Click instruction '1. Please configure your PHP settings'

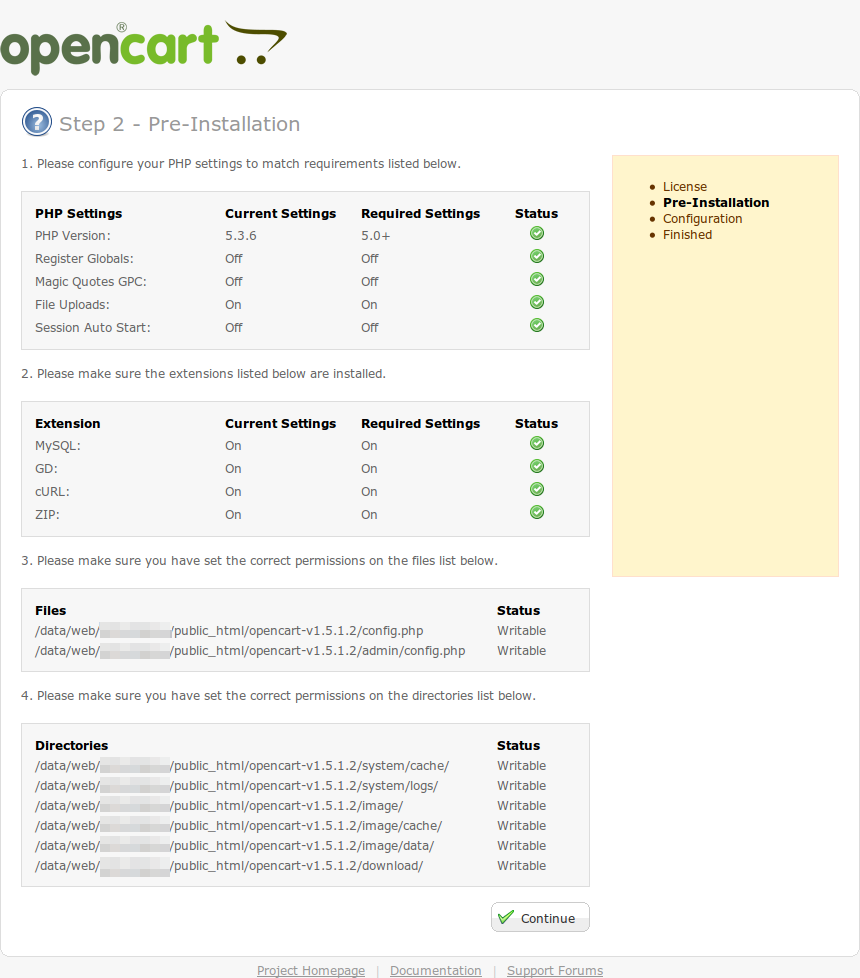[241, 163]
